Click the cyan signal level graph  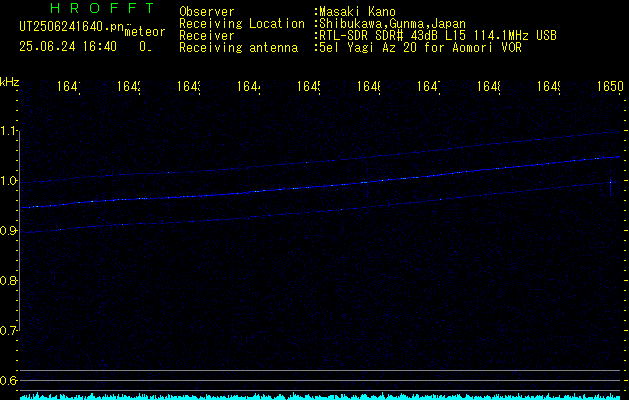tap(321, 396)
